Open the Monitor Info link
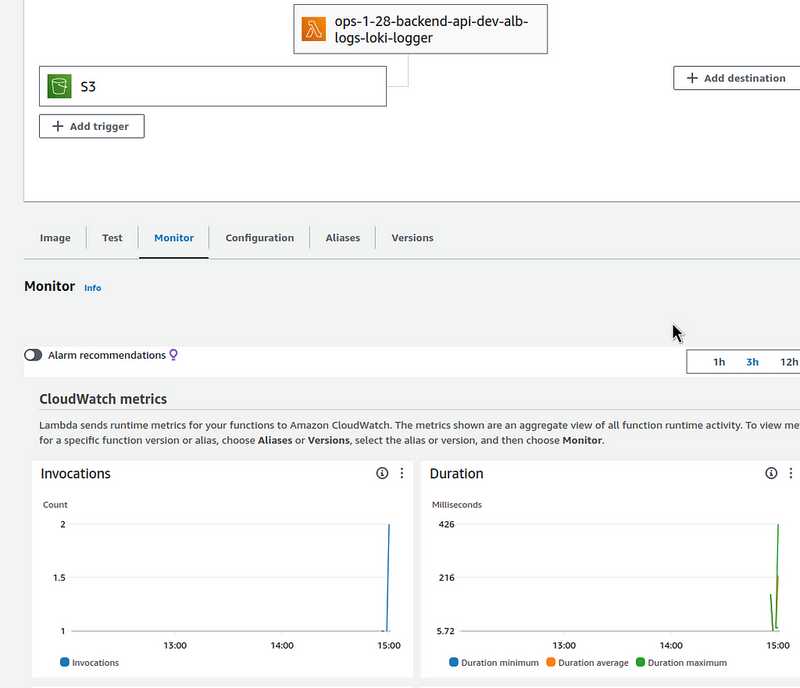The height and width of the screenshot is (688, 800). (92, 288)
